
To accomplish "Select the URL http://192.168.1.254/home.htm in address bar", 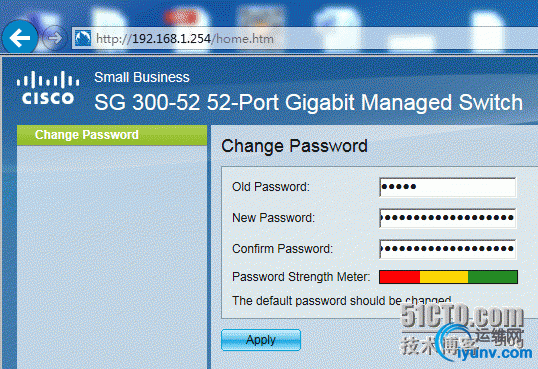I will click(185, 38).
